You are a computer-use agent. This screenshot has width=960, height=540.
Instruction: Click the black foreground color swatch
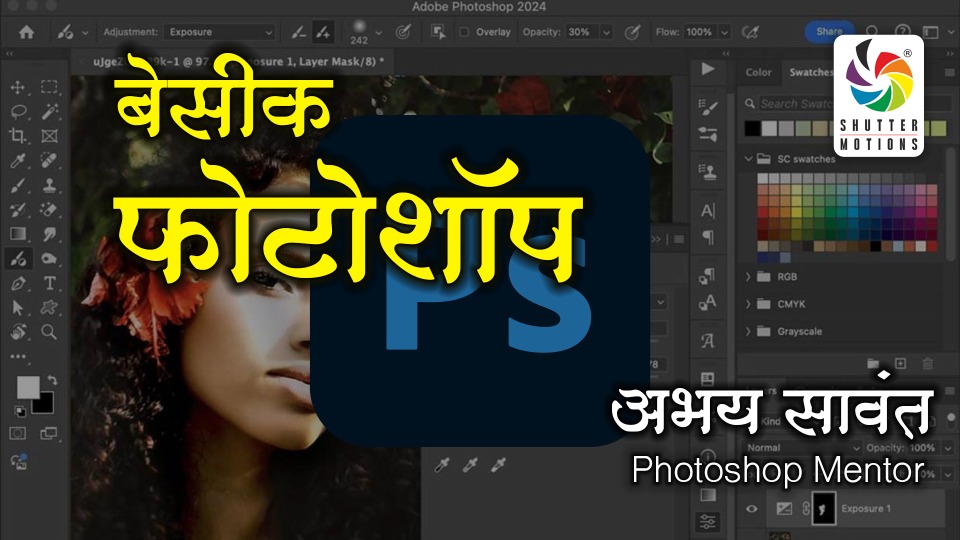coord(43,400)
